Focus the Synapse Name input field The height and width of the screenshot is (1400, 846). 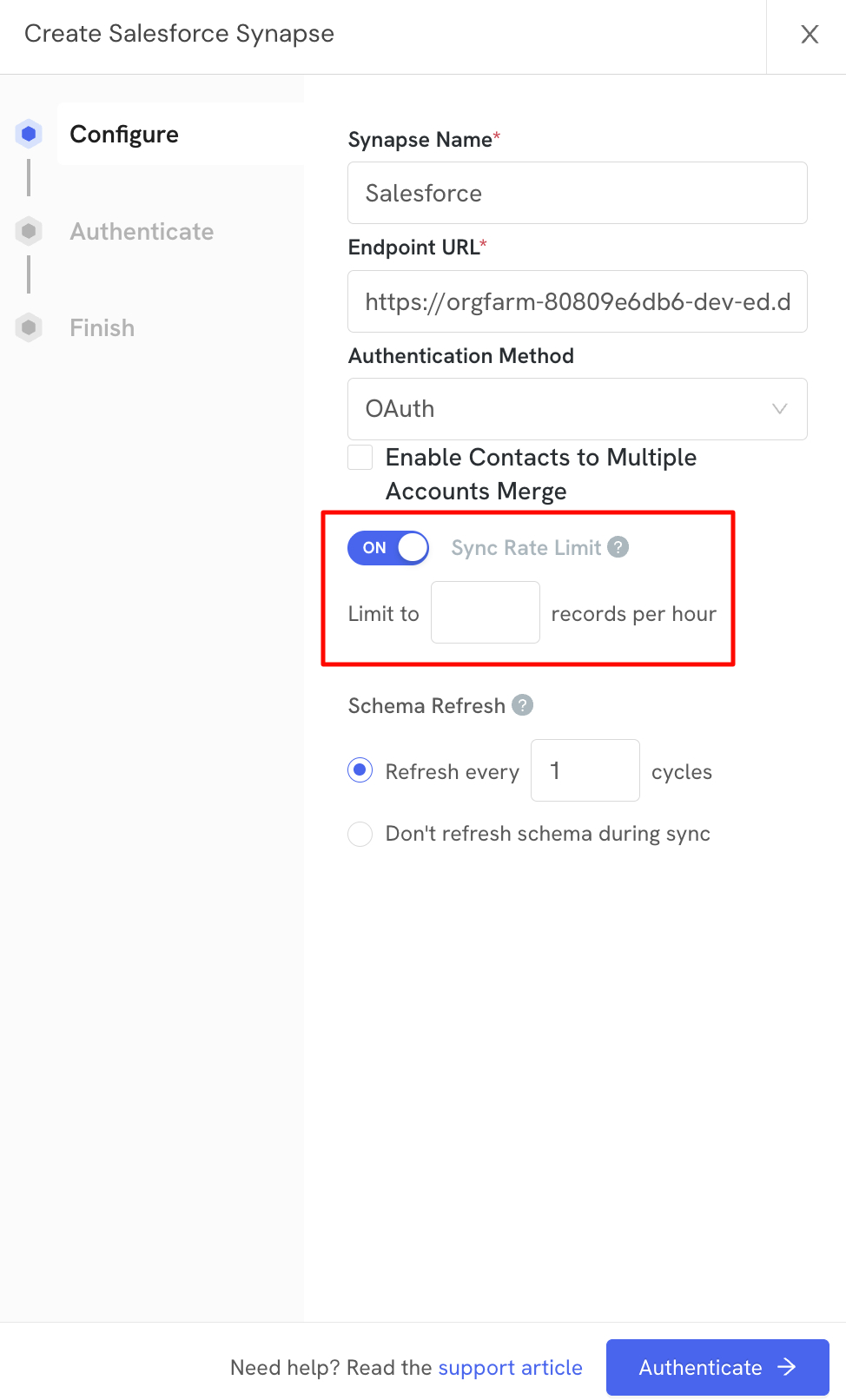click(x=578, y=193)
